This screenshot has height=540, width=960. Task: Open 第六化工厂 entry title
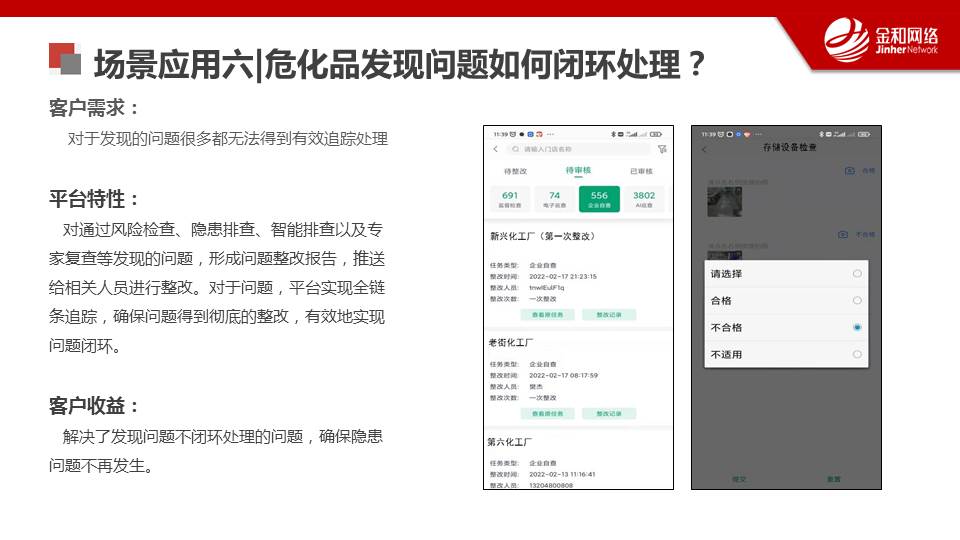[x=509, y=441]
